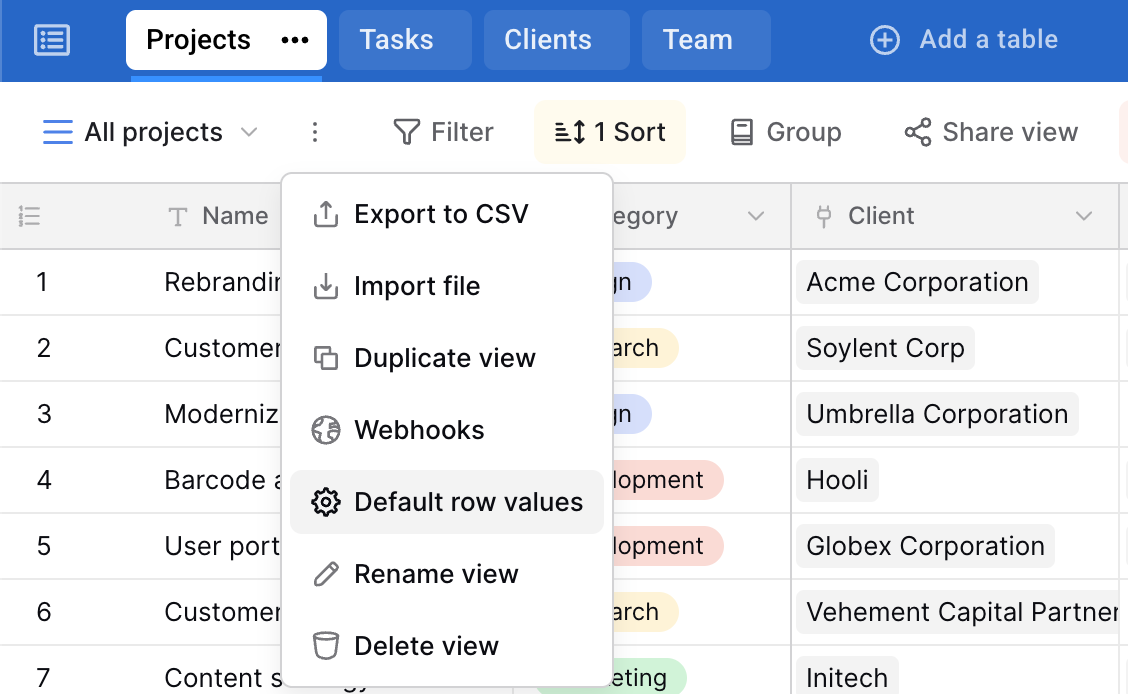Click the User portal name cell in row 5
The image size is (1128, 694).
(222, 546)
